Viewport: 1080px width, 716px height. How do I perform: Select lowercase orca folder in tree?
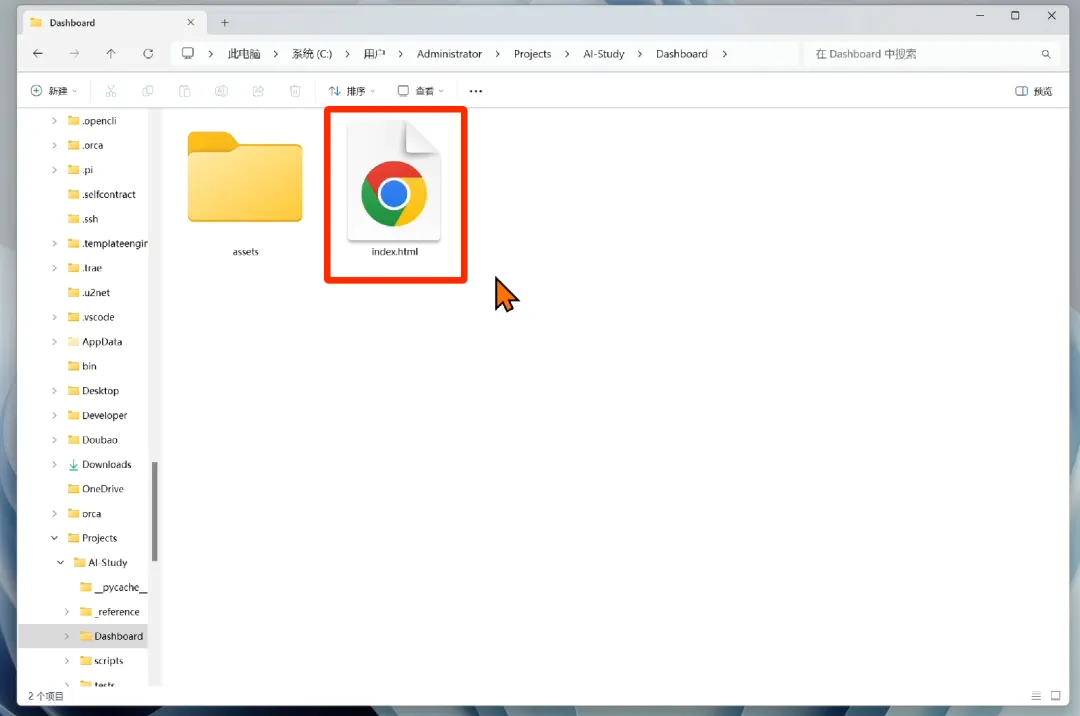coord(84,514)
